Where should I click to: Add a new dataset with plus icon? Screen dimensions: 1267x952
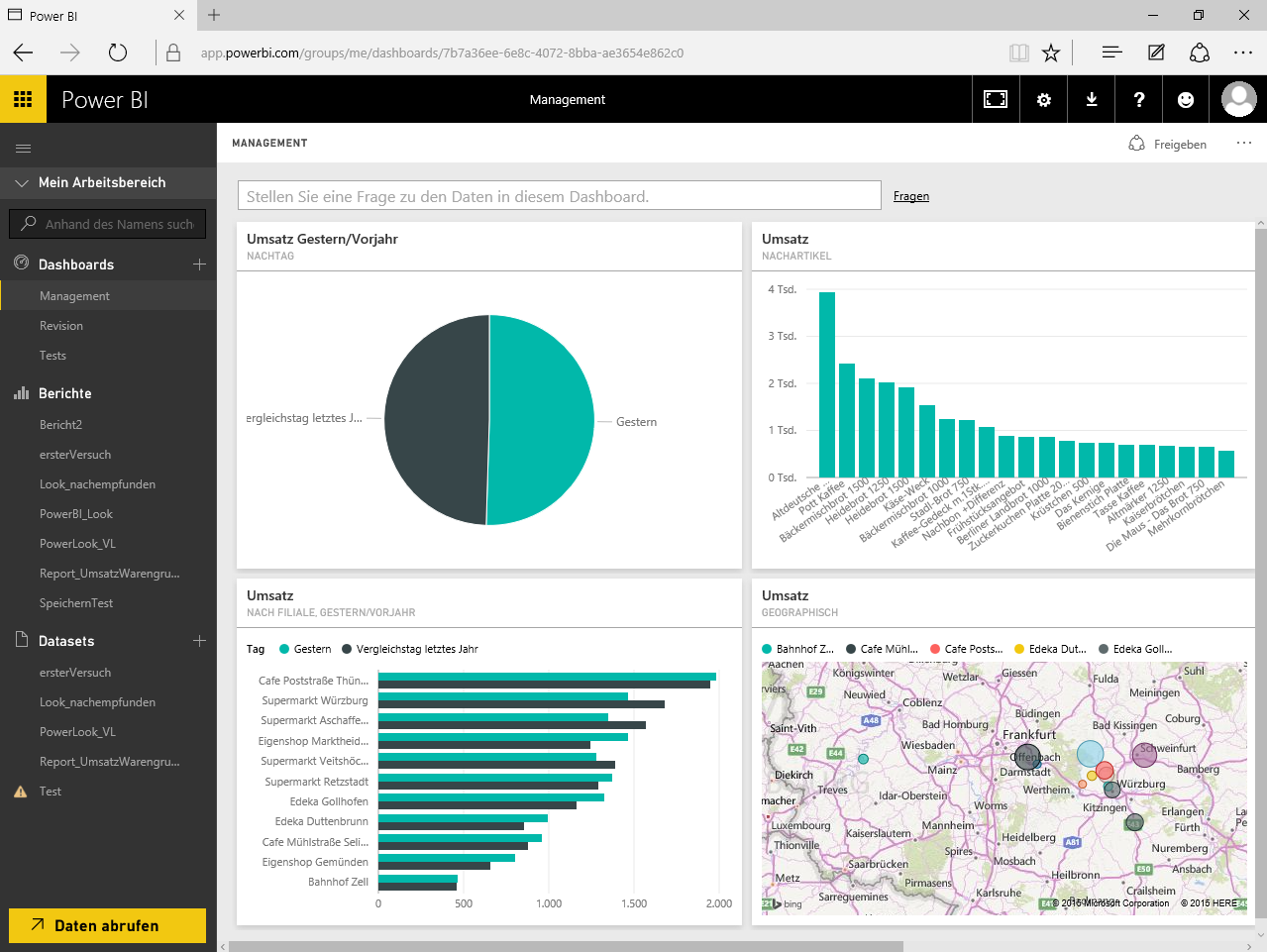(199, 641)
